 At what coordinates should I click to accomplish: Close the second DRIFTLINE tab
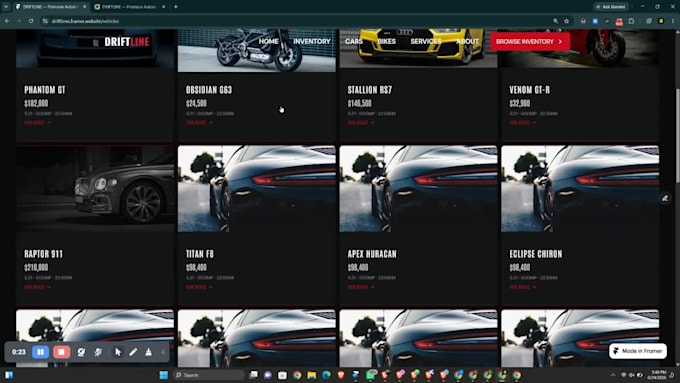point(163,7)
